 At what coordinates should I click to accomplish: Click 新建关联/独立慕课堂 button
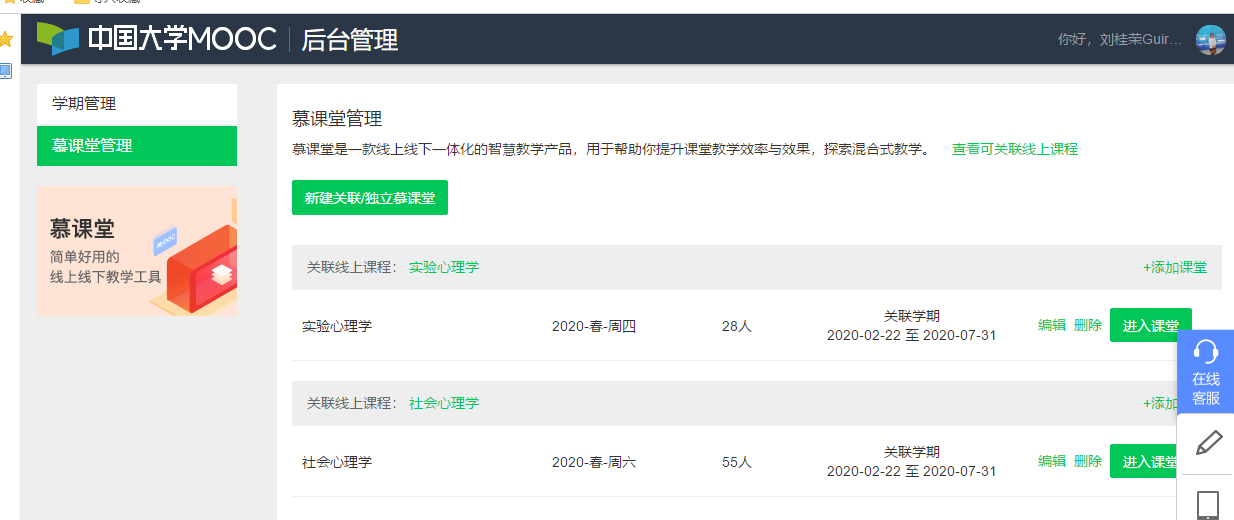369,198
